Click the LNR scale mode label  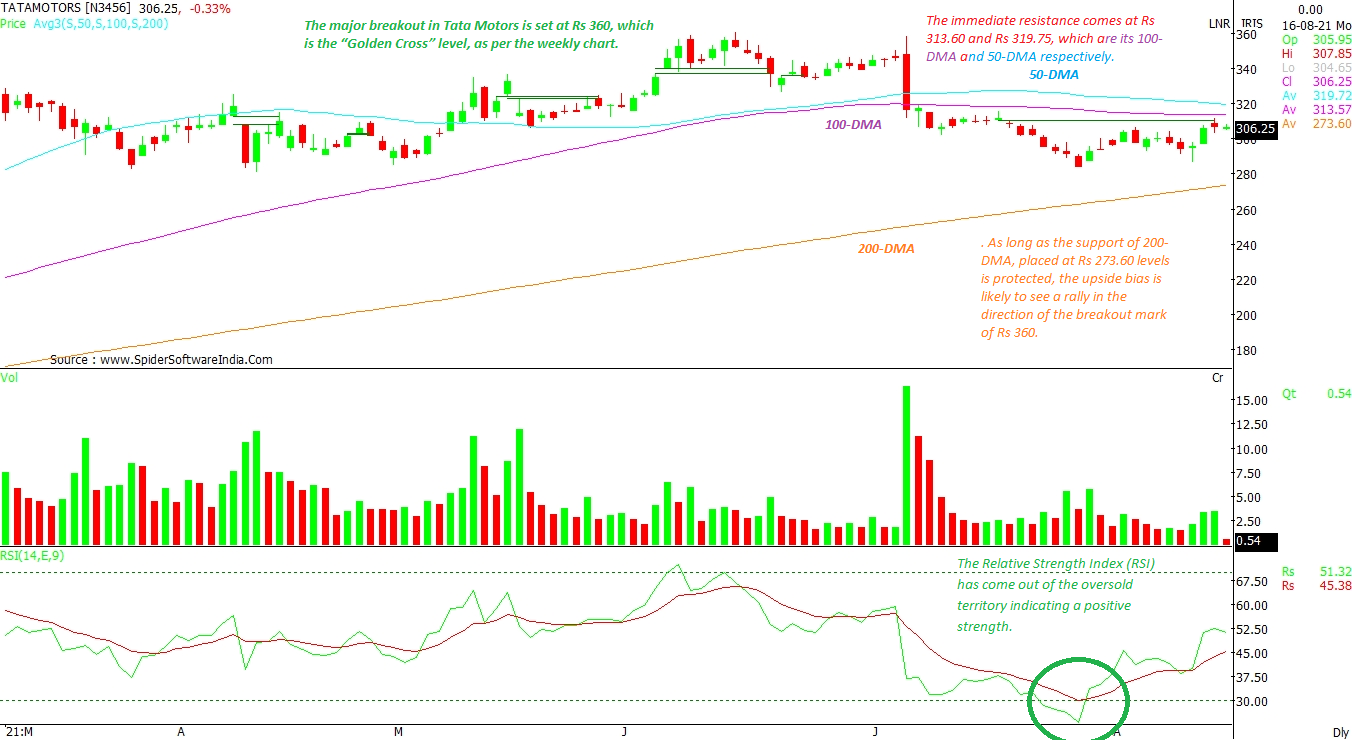[x=1219, y=23]
